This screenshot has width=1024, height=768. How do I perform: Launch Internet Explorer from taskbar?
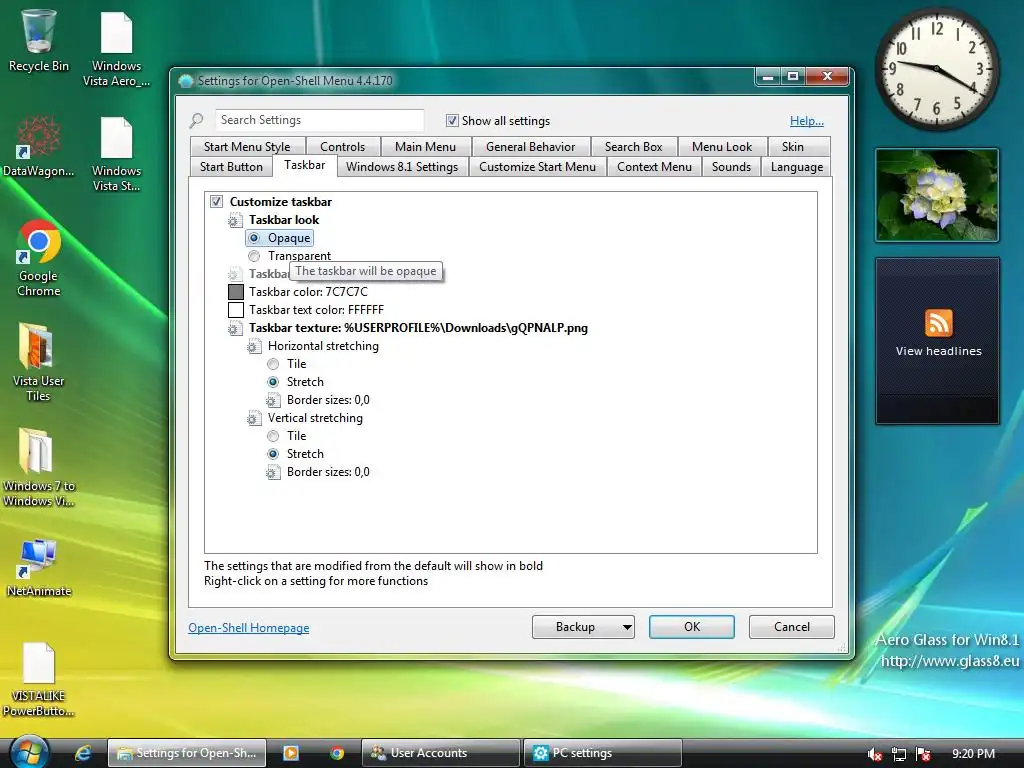[x=82, y=753]
